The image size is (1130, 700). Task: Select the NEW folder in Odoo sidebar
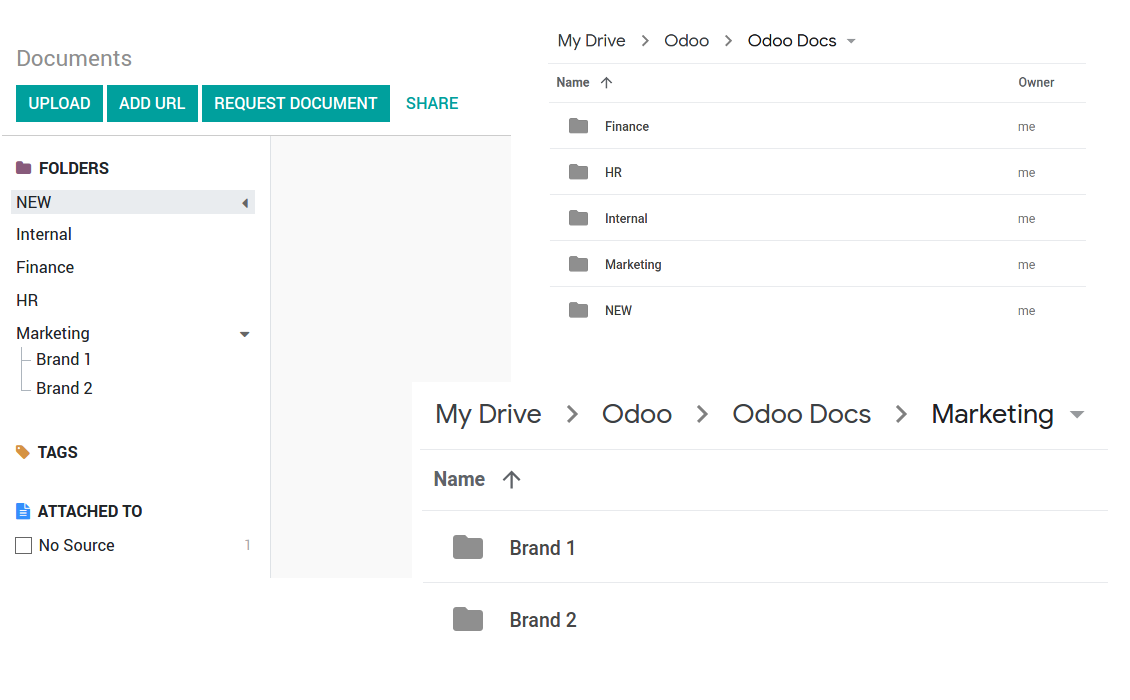click(133, 203)
